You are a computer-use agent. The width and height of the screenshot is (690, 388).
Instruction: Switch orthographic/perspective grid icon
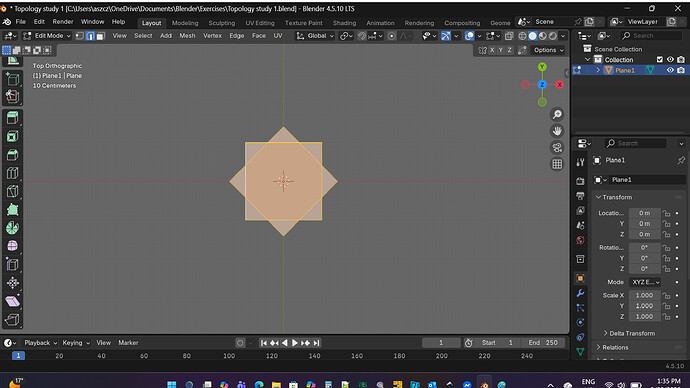click(557, 164)
